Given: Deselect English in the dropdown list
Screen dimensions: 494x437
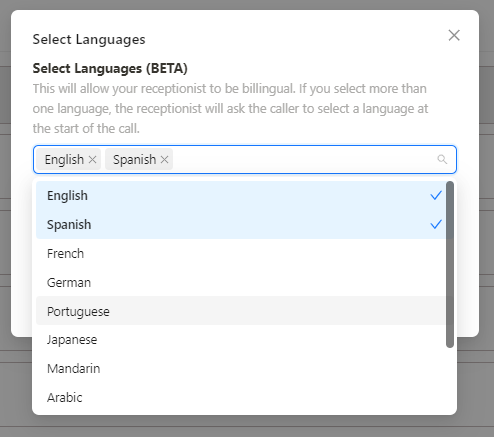Looking at the screenshot, I should pyautogui.click(x=241, y=196).
